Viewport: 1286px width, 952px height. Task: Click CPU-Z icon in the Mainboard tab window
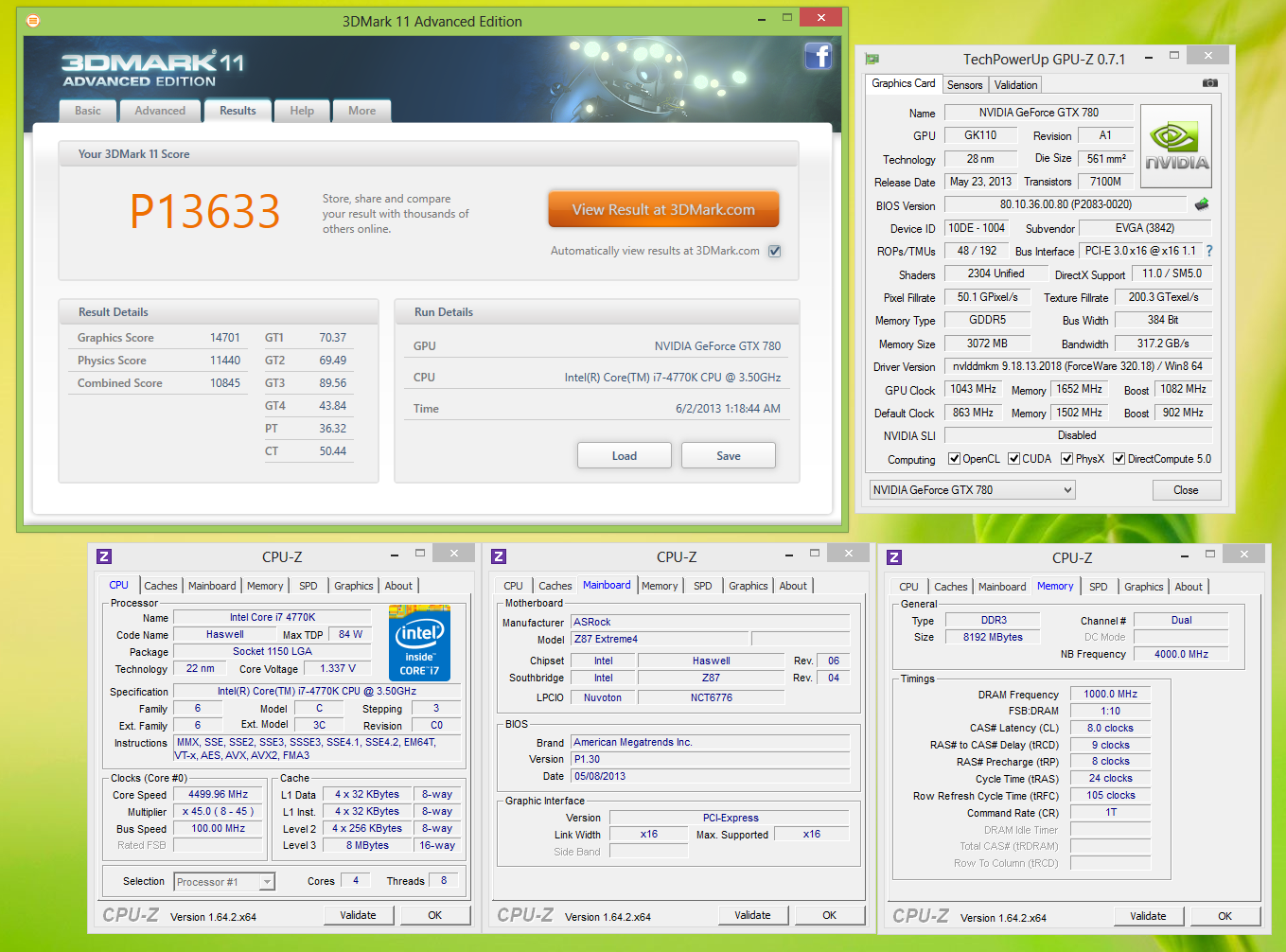(x=500, y=556)
